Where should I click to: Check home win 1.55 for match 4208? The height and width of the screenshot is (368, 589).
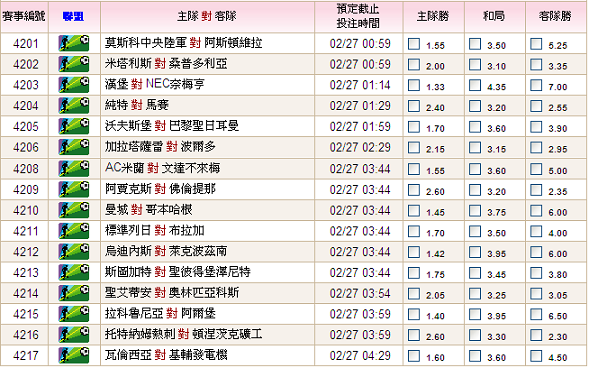point(414,169)
